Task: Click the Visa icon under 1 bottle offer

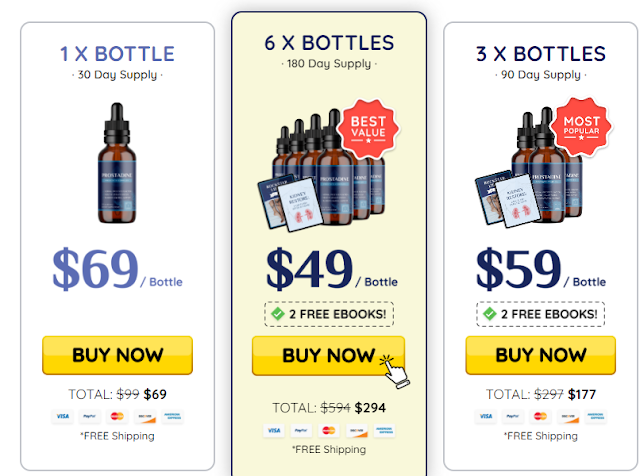Action: coord(62,416)
